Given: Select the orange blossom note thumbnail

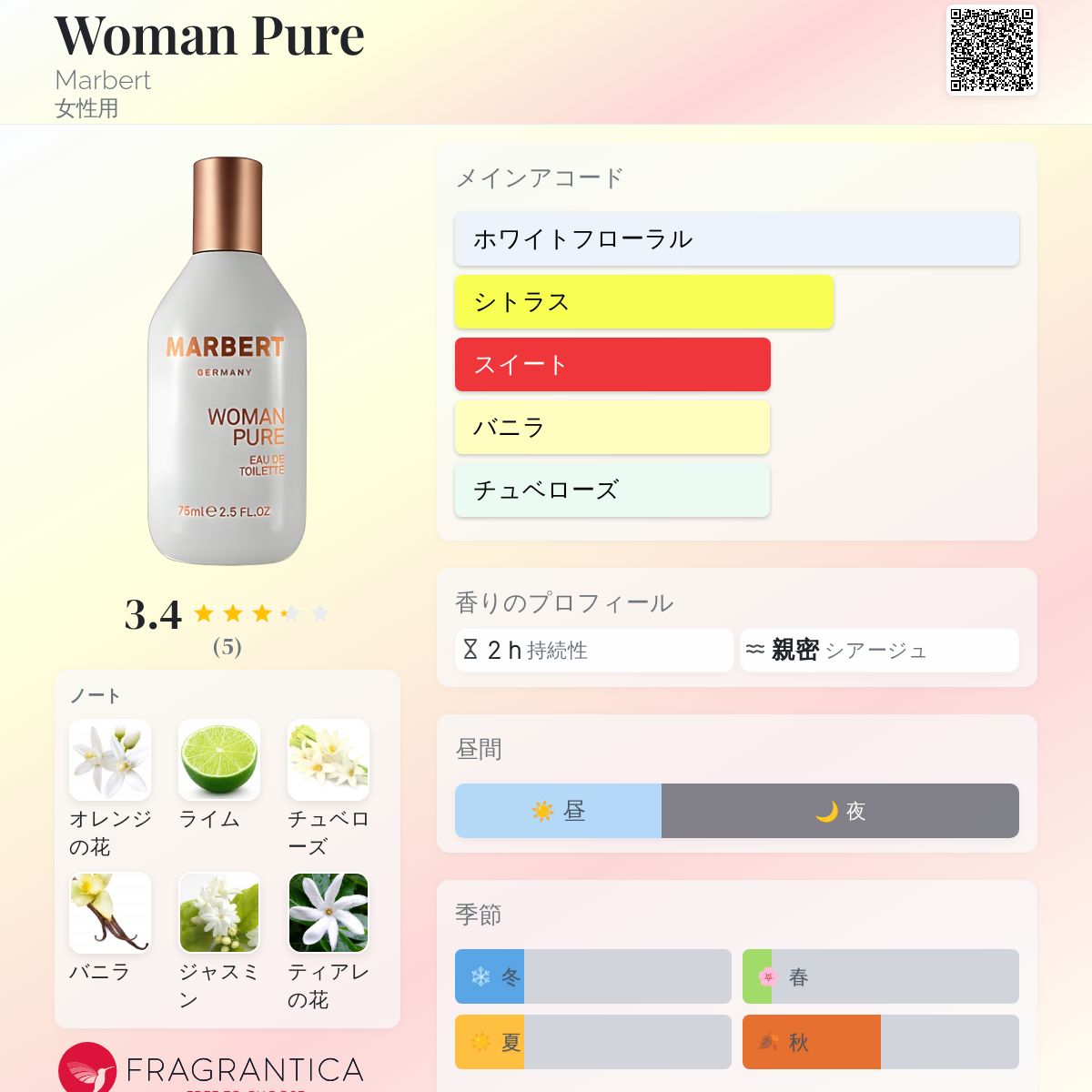Looking at the screenshot, I should pyautogui.click(x=110, y=760).
